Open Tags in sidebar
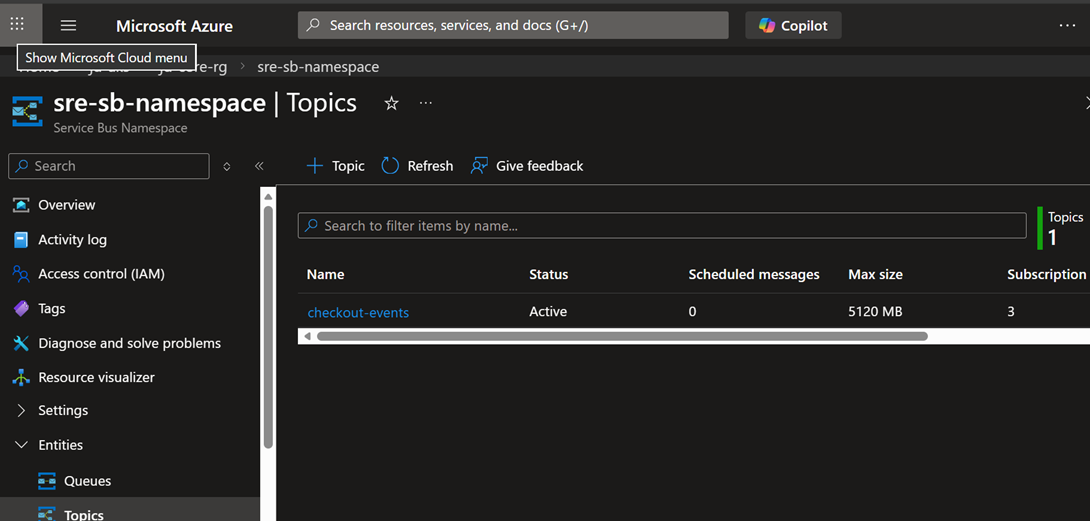Screen dimensions: 1090x521 pyautogui.click(x=51, y=309)
